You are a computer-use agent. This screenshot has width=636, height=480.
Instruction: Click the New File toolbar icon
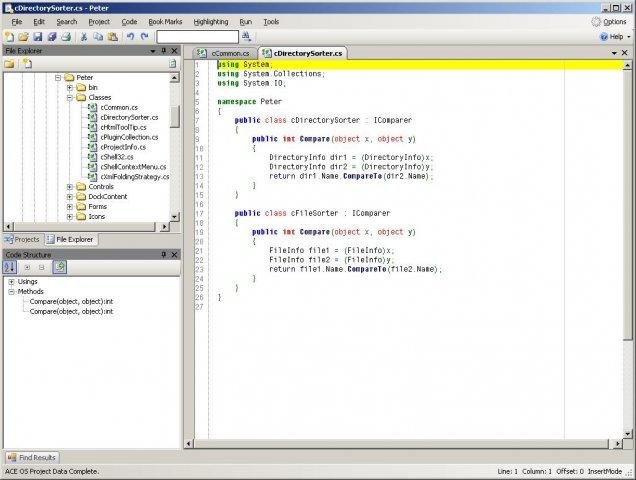pyautogui.click(x=9, y=36)
